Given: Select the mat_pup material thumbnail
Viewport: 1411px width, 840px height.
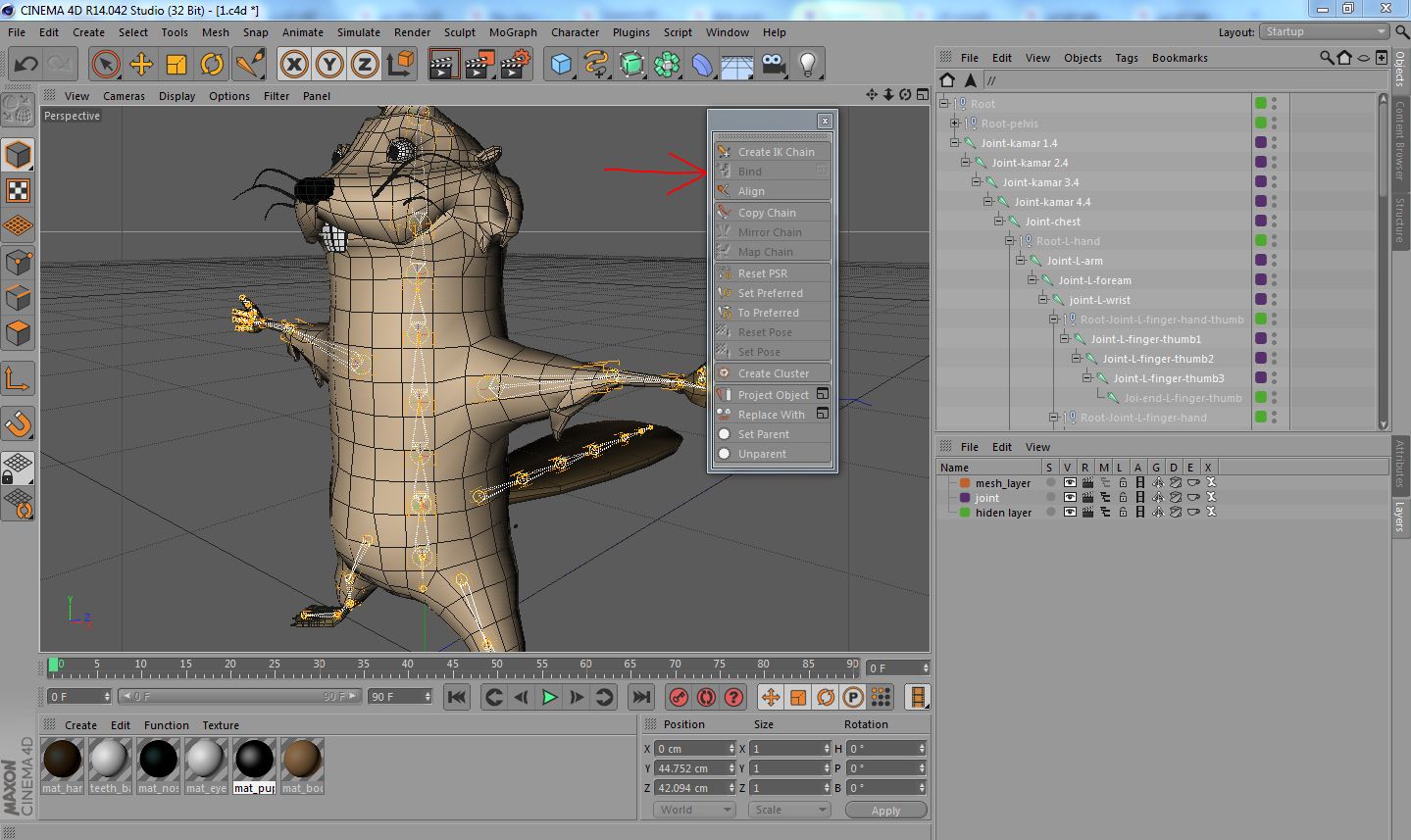Looking at the screenshot, I should 254,760.
